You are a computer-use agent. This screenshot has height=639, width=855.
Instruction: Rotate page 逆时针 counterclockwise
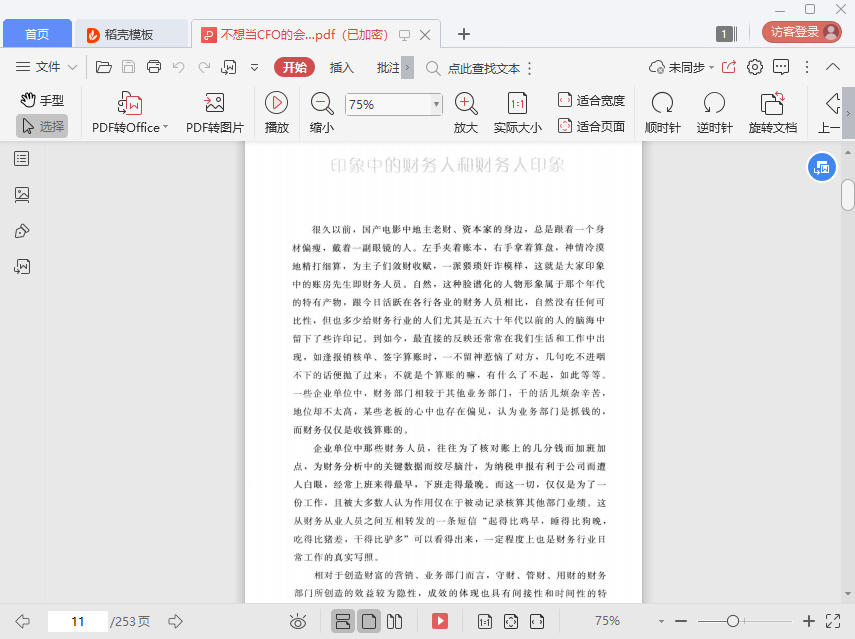[714, 113]
